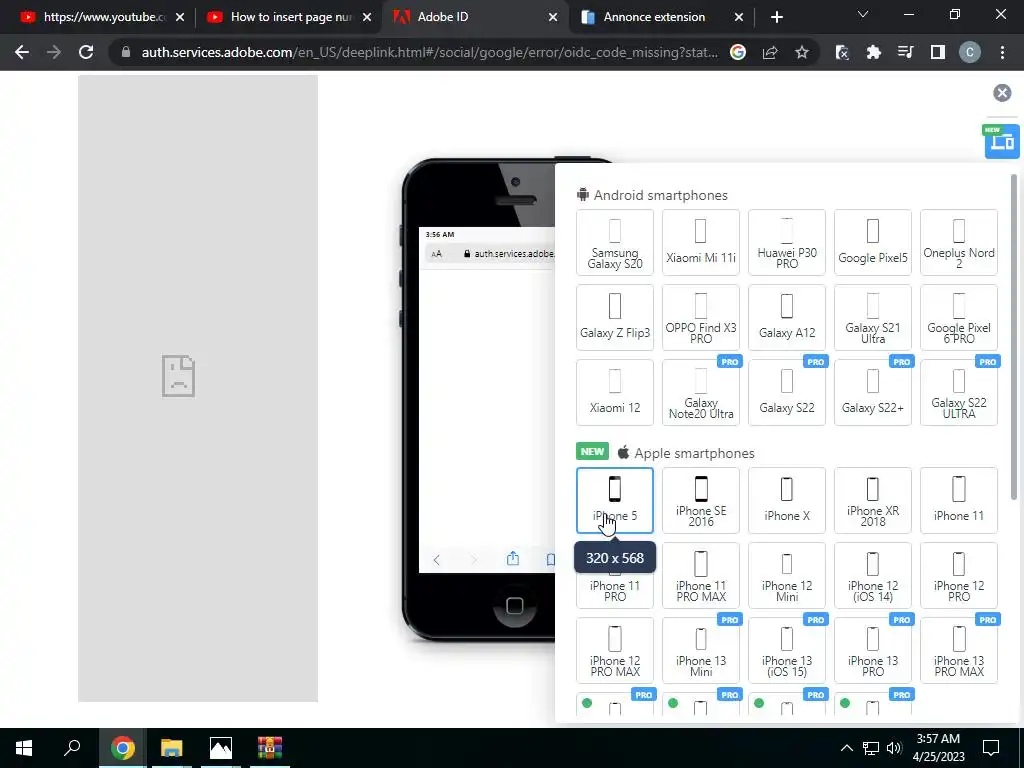
Task: Select the Xiaomi 12 device
Action: tap(615, 393)
